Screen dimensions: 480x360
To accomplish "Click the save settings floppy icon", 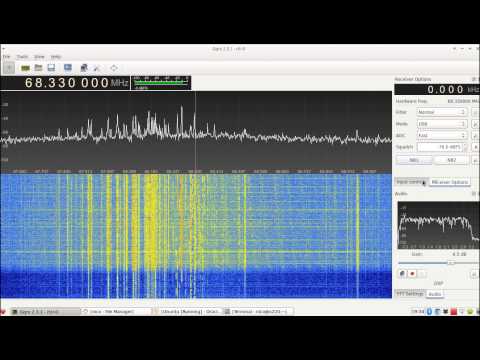I will pos(51,68).
